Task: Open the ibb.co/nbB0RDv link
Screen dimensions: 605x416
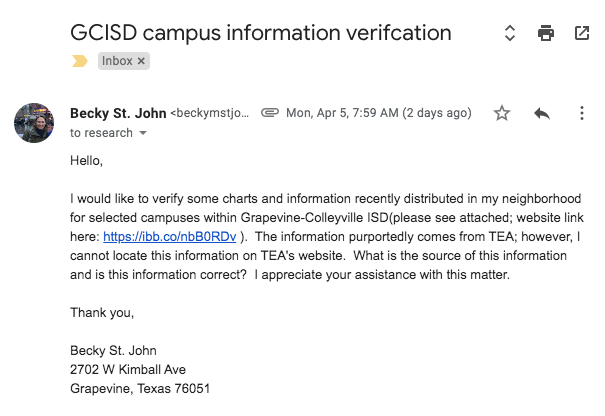Action: coord(169,237)
